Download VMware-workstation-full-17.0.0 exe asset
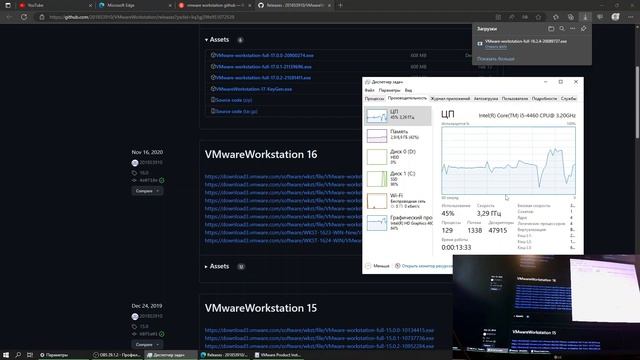The height and width of the screenshot is (360, 640). [264, 55]
